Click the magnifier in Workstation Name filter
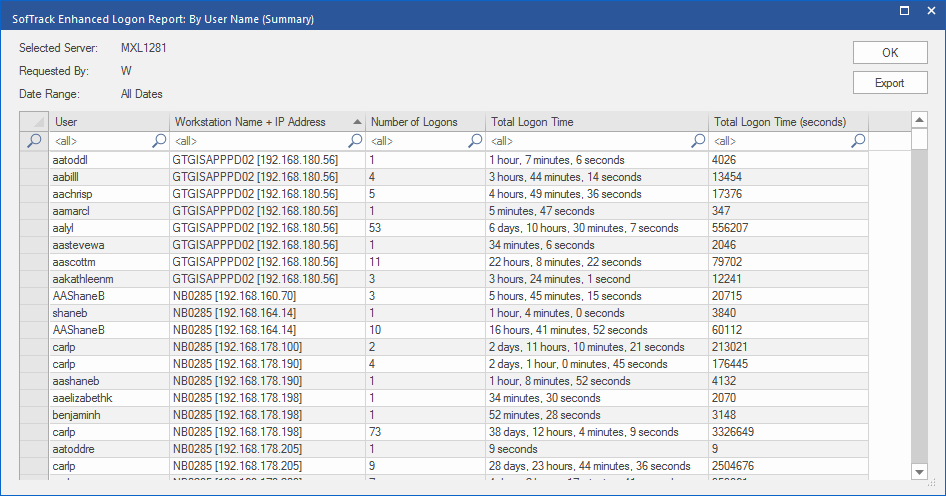The width and height of the screenshot is (946, 496). click(x=355, y=141)
